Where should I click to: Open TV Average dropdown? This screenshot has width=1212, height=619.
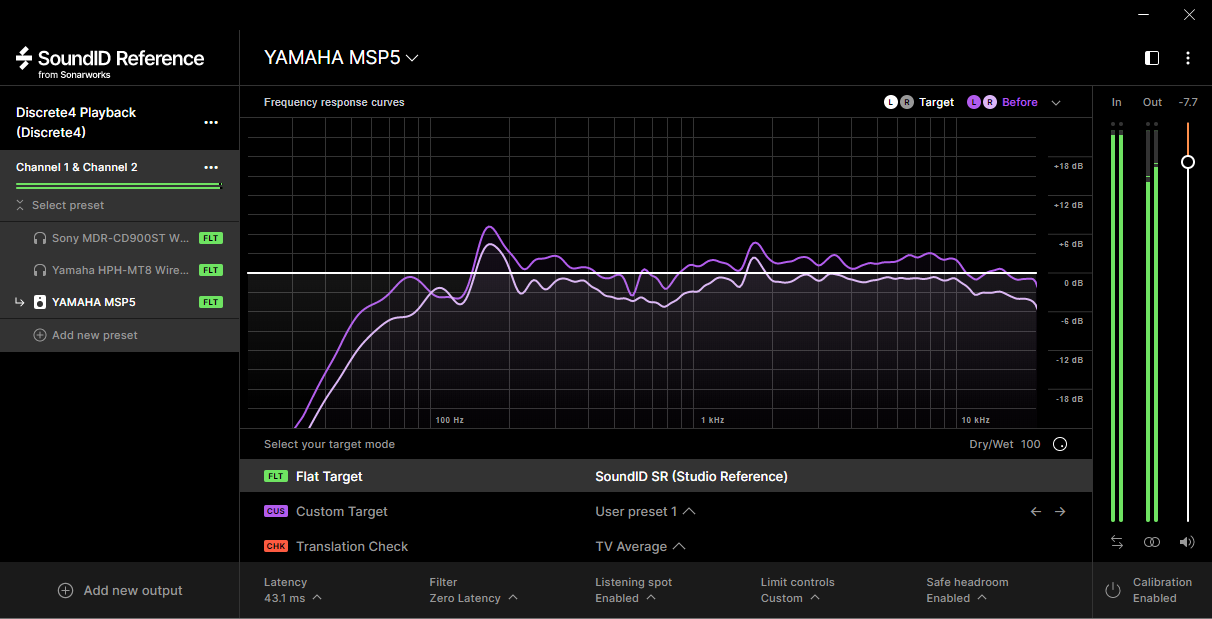640,547
